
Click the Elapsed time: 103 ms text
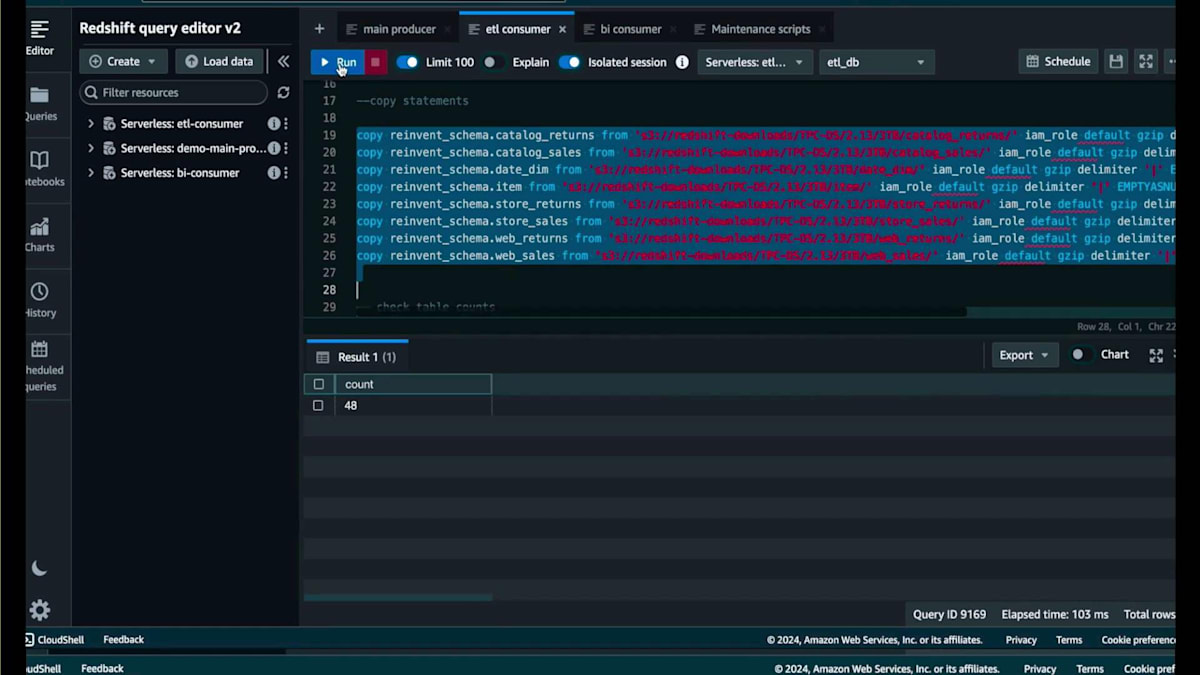pyautogui.click(x=1055, y=614)
